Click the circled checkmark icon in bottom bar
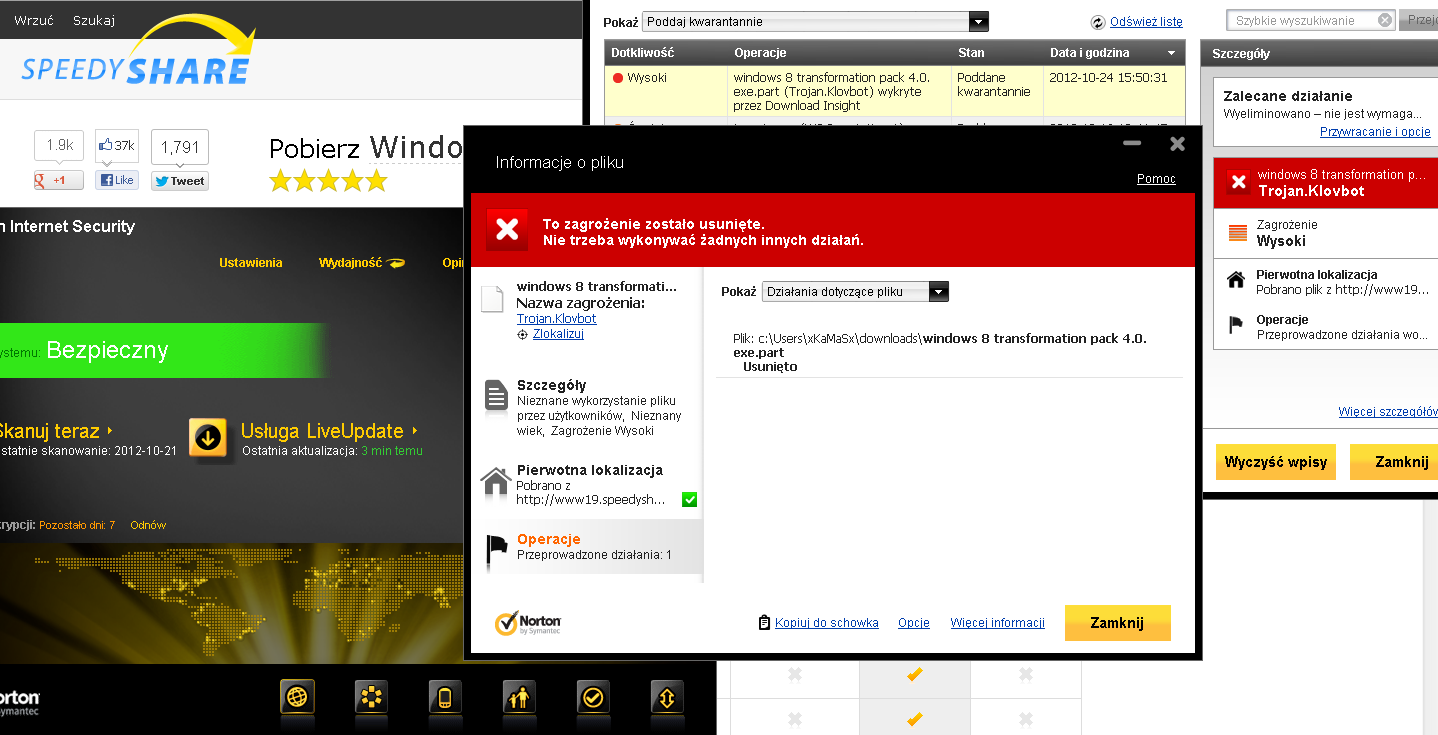Image resolution: width=1438 pixels, height=735 pixels. 593,697
